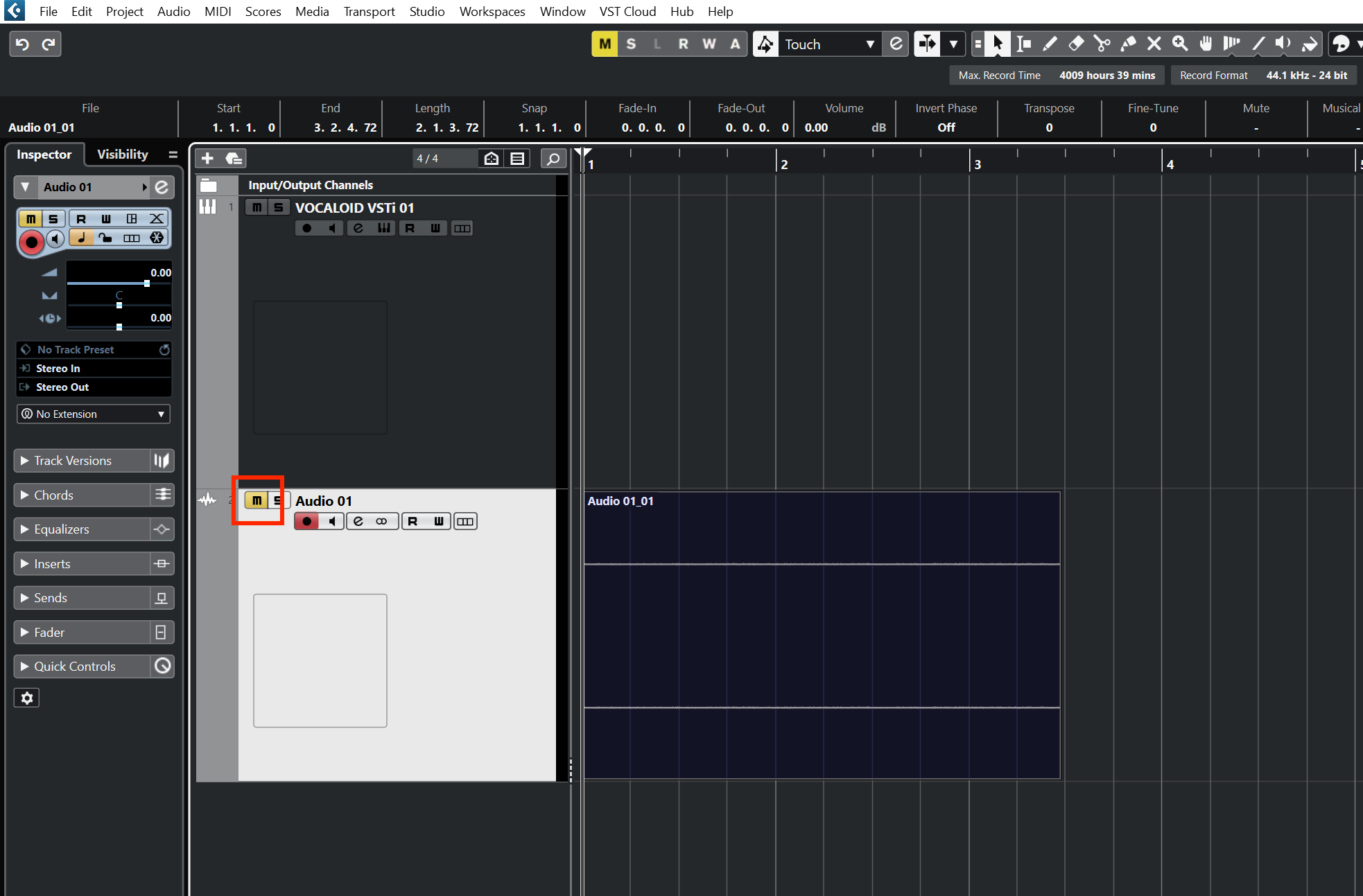Click the Record Format button

click(1213, 75)
